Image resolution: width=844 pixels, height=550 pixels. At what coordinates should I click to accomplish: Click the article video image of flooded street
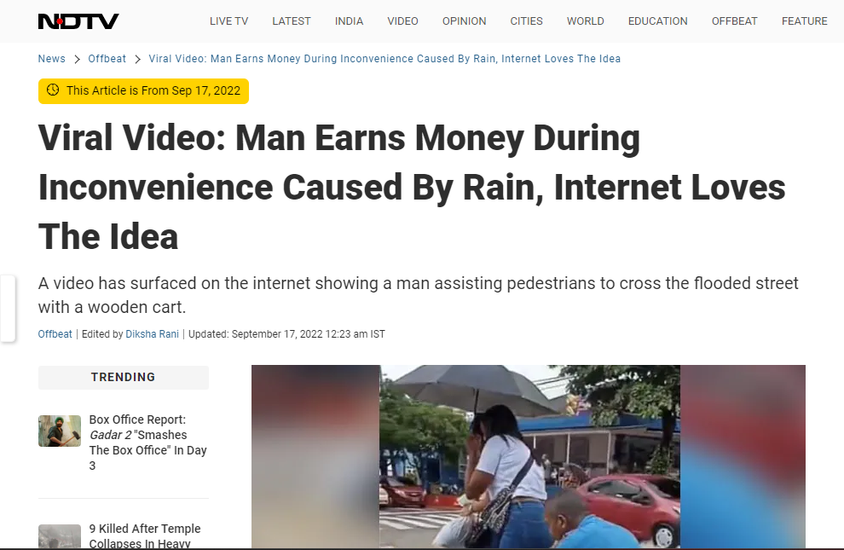[x=529, y=456]
